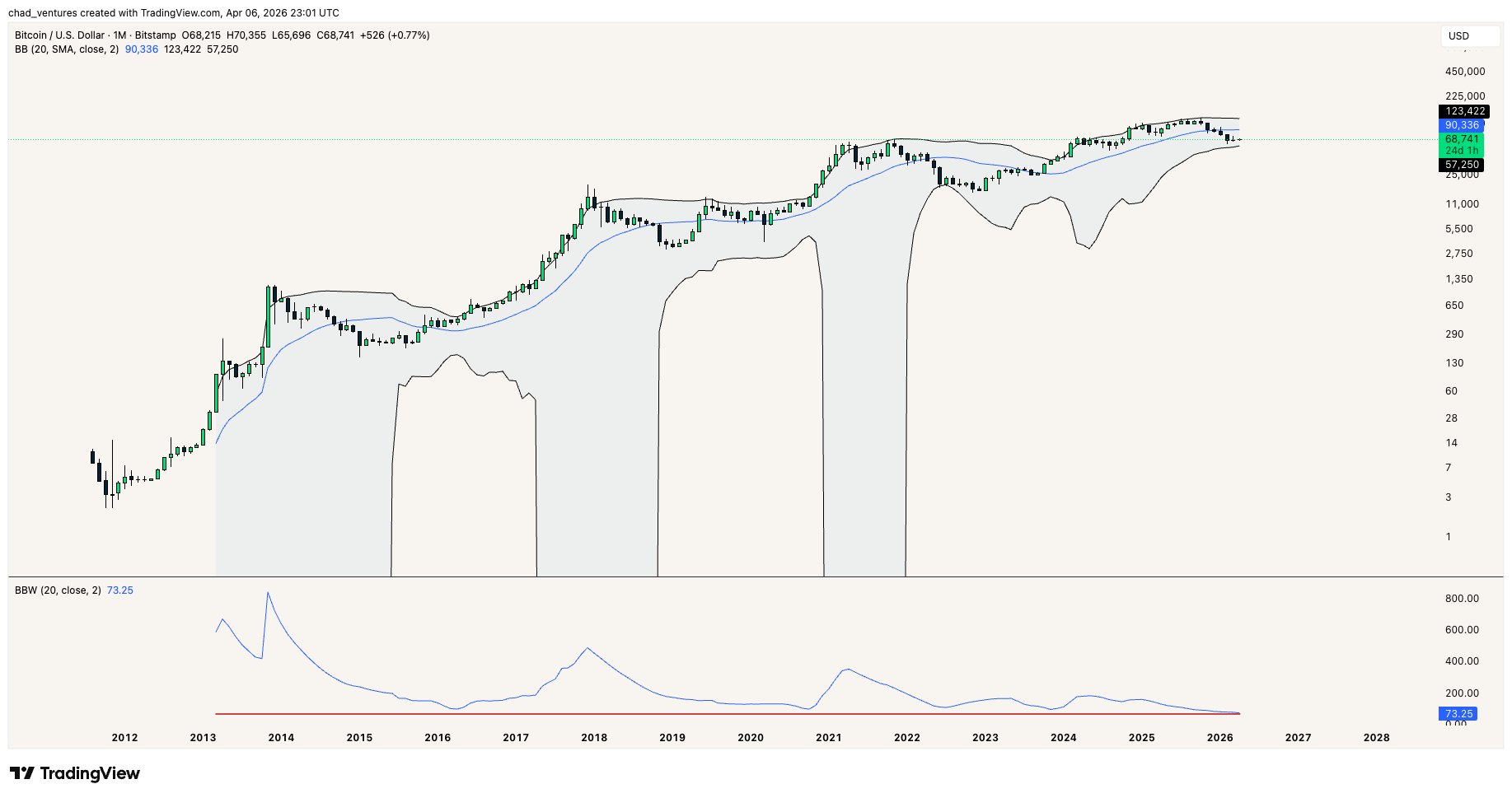Click the 600.00 BBW scale level
The width and height of the screenshot is (1512, 798).
[x=1462, y=630]
